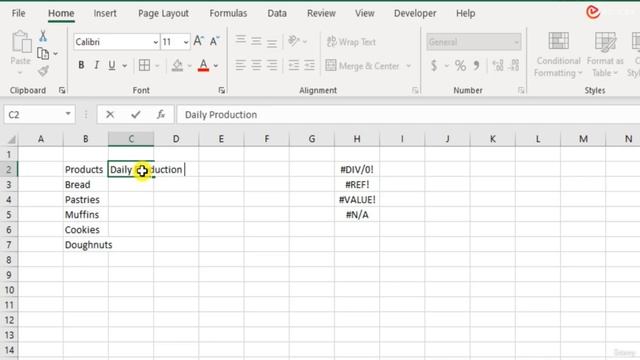Click Align Right icon

point(272,65)
